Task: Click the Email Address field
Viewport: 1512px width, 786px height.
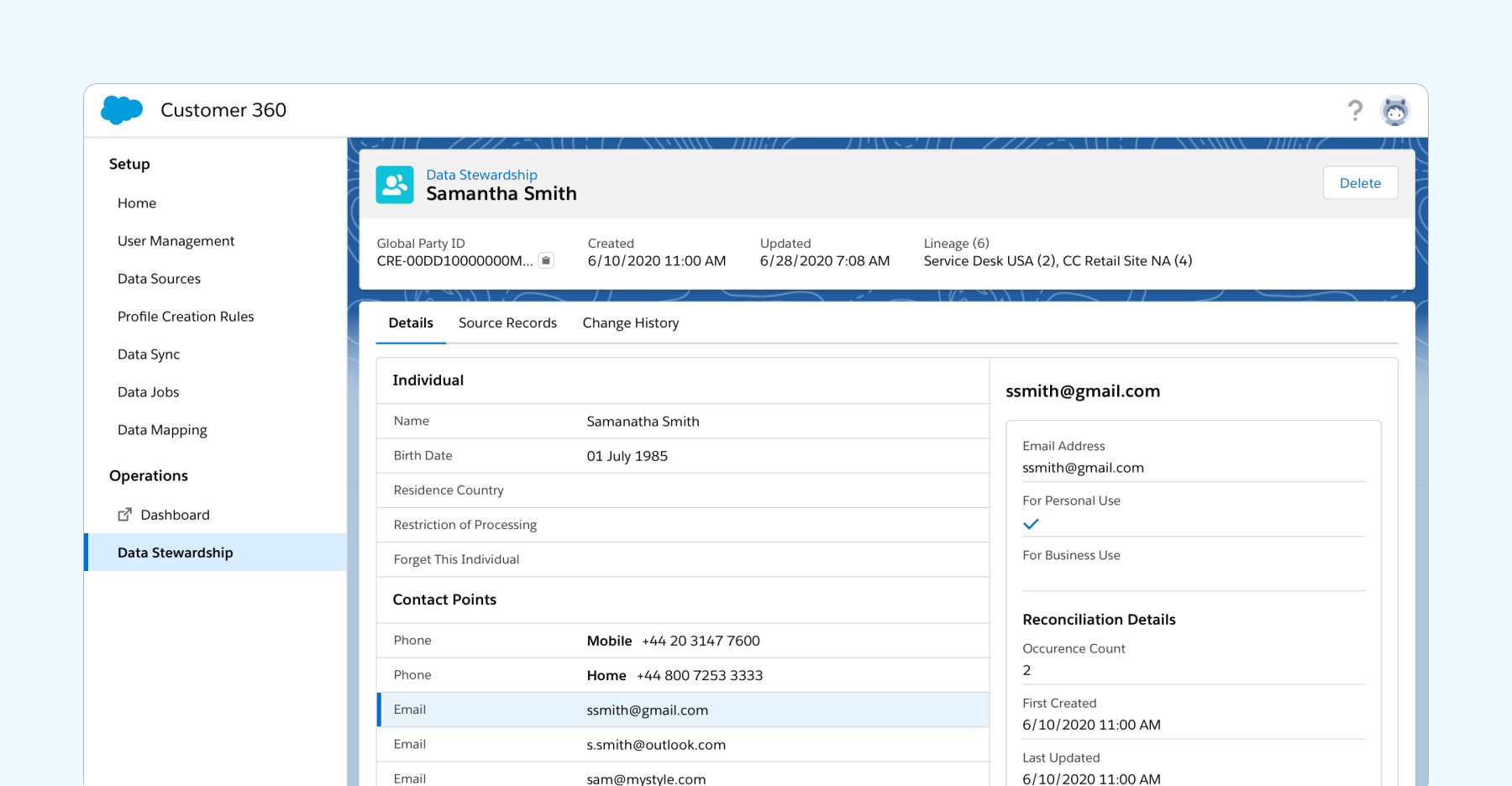Action: 1083,468
